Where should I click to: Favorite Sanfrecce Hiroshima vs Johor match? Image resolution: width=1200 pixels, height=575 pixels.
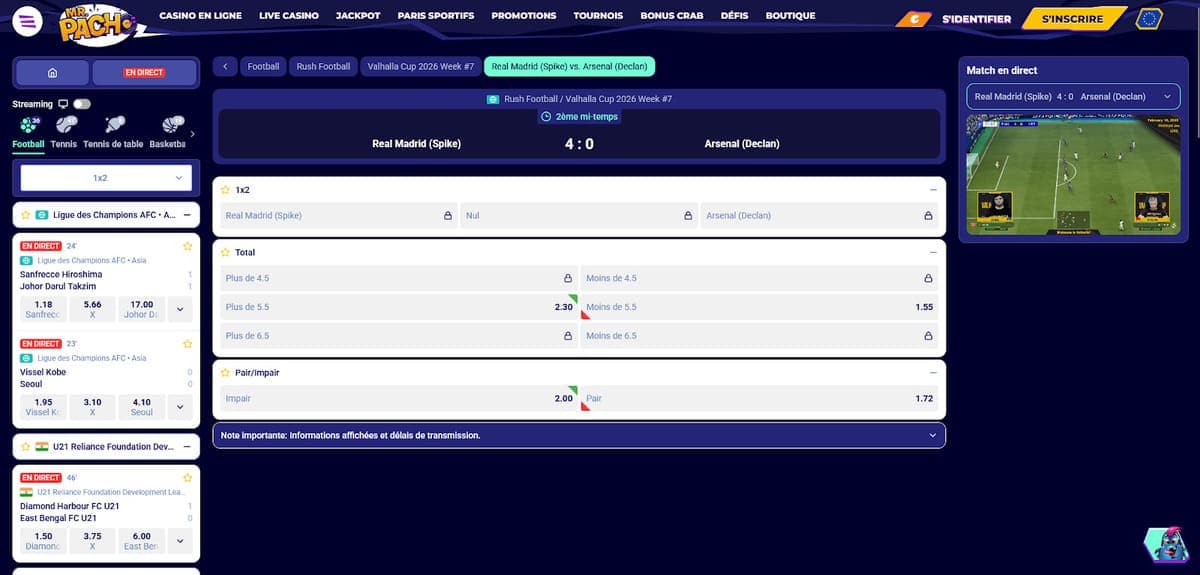pos(187,246)
